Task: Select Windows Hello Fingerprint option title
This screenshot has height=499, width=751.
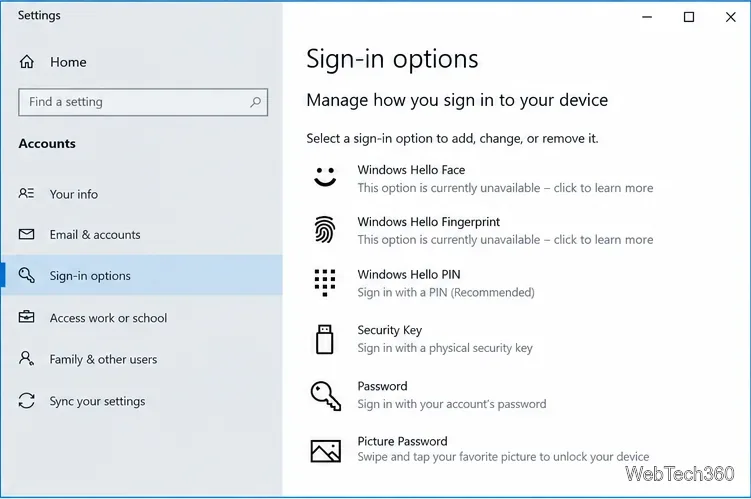Action: click(x=429, y=222)
